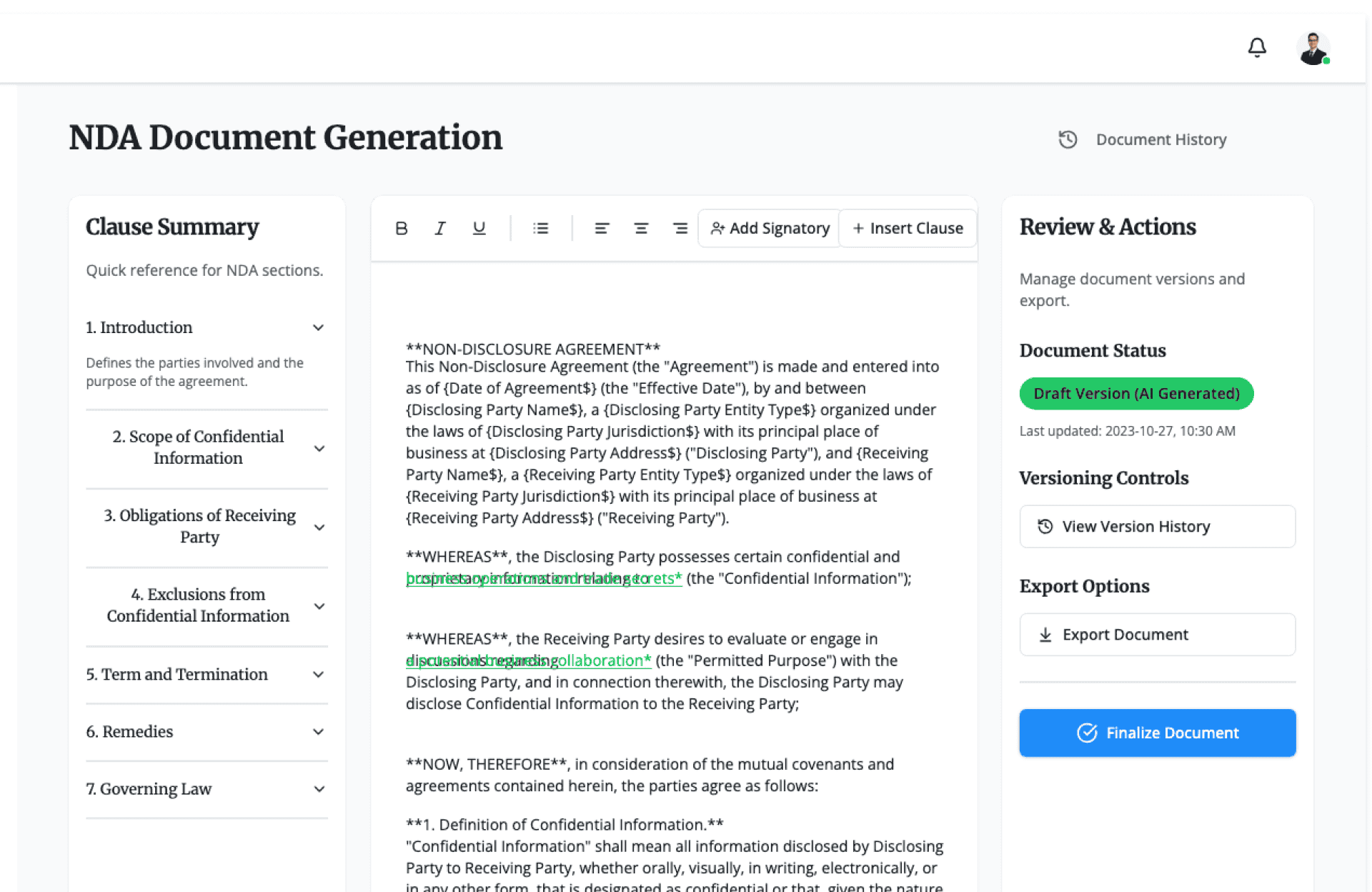Screen dimensions: 1372x892
Task: Open the notifications bell
Action: point(1257,47)
